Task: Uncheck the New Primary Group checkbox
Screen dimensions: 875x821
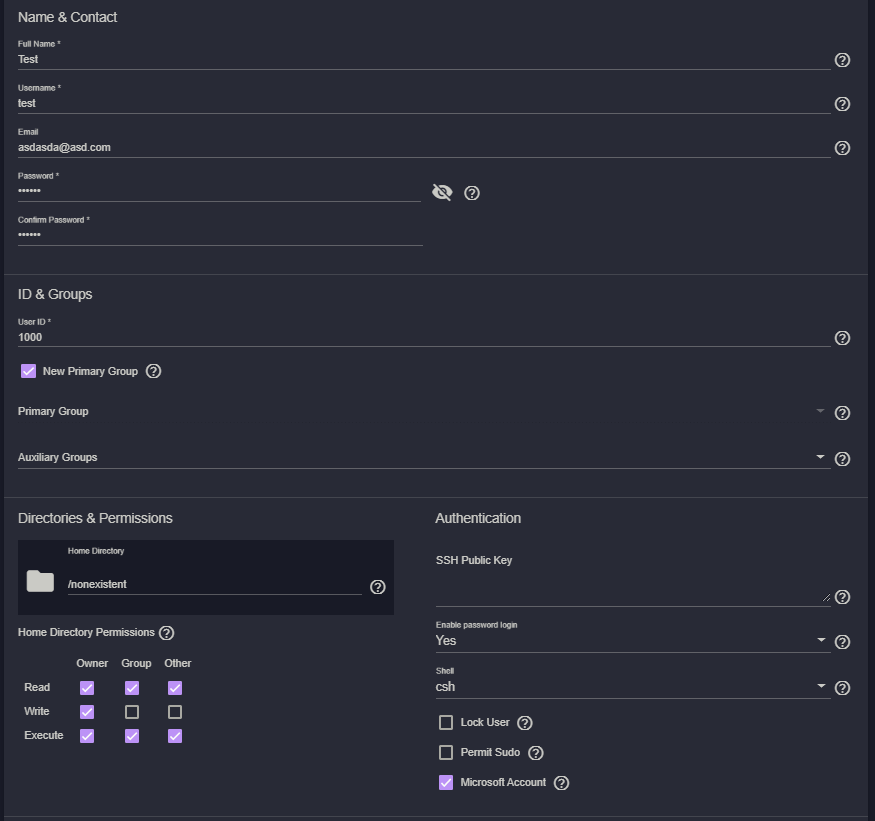Action: pos(29,371)
